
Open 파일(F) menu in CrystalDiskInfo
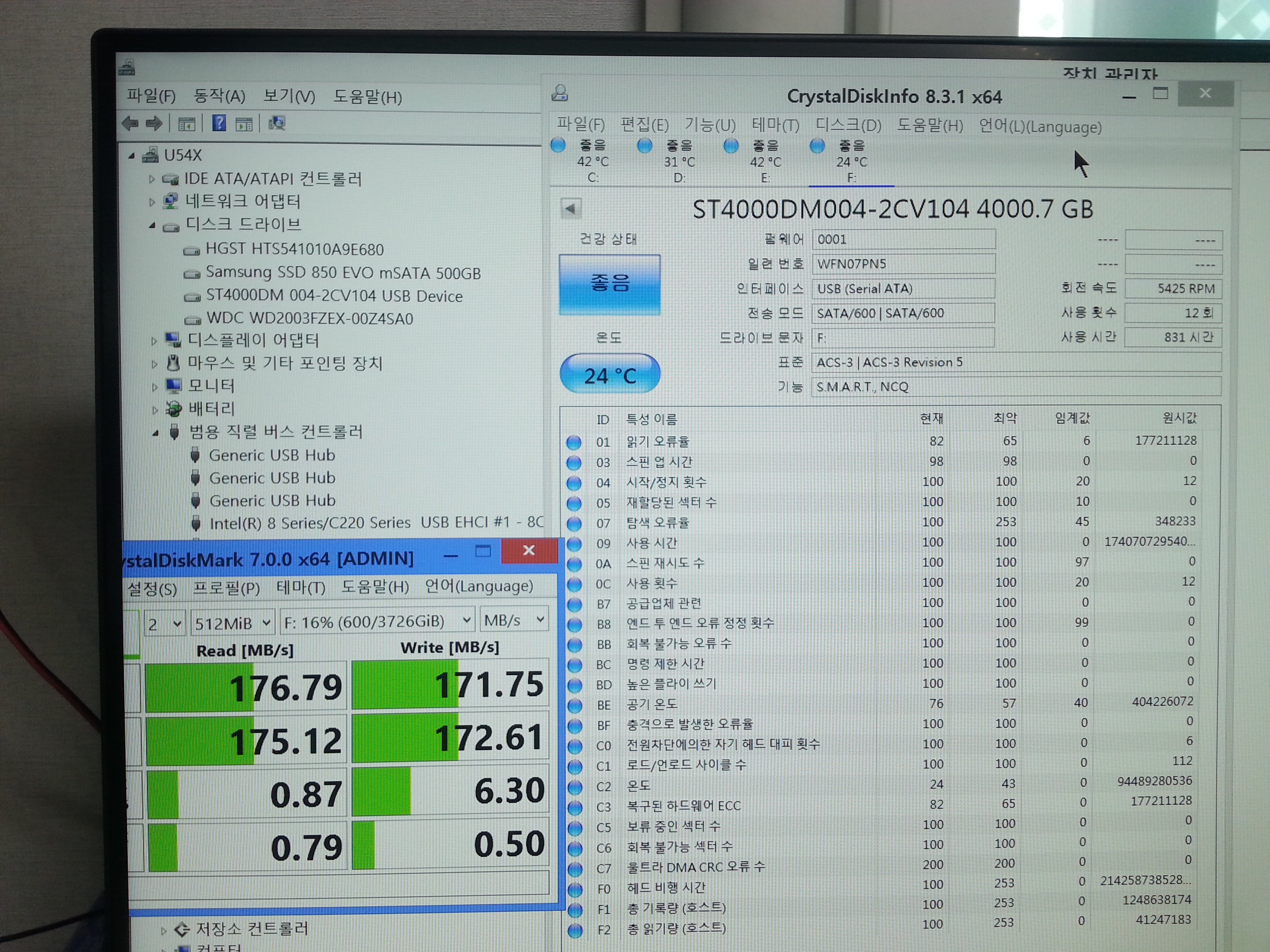581,124
